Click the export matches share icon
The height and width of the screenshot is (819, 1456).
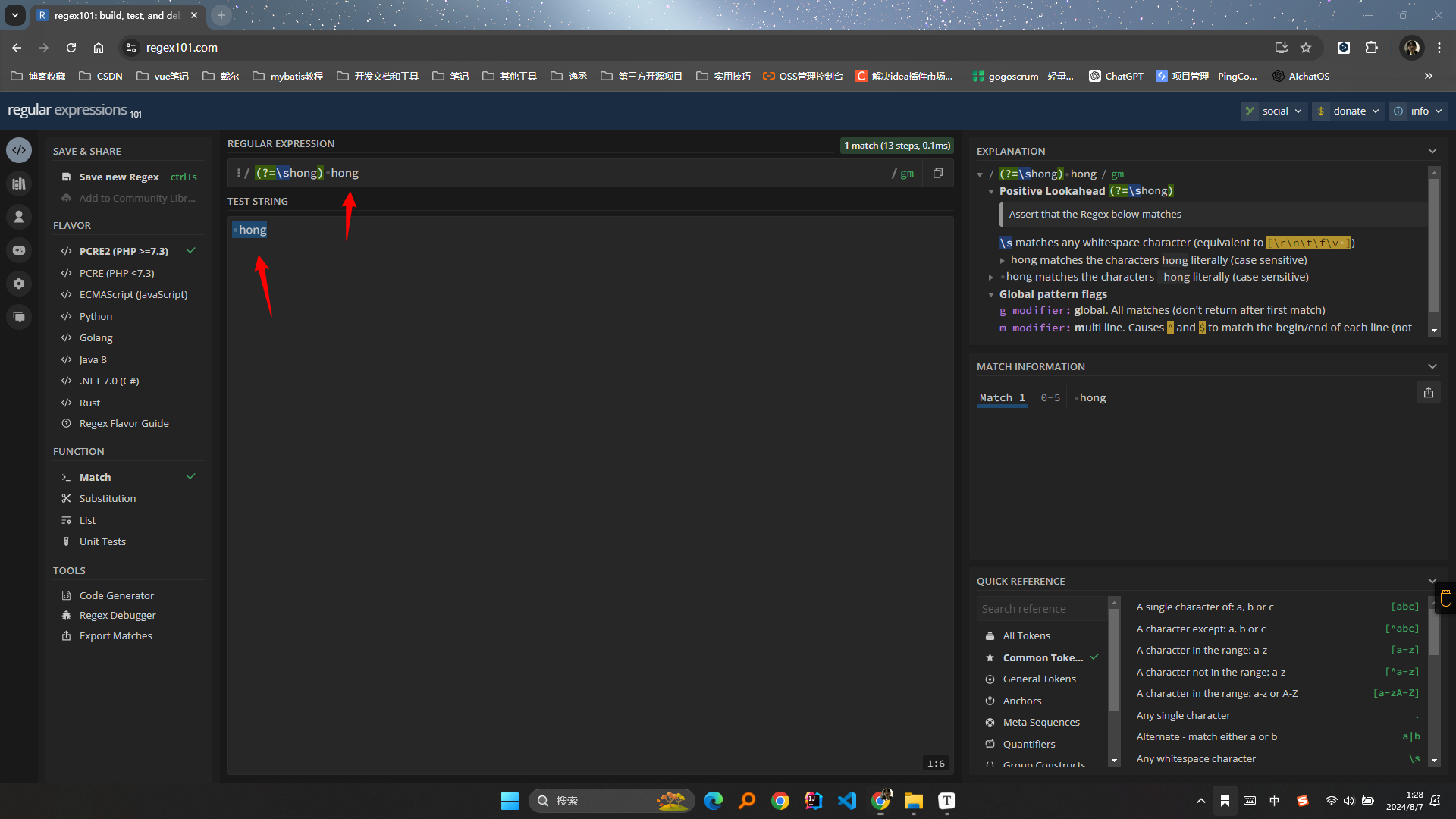point(1428,393)
